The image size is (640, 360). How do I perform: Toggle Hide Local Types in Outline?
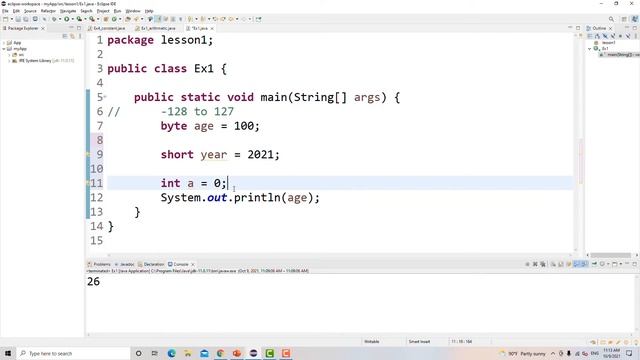click(628, 36)
